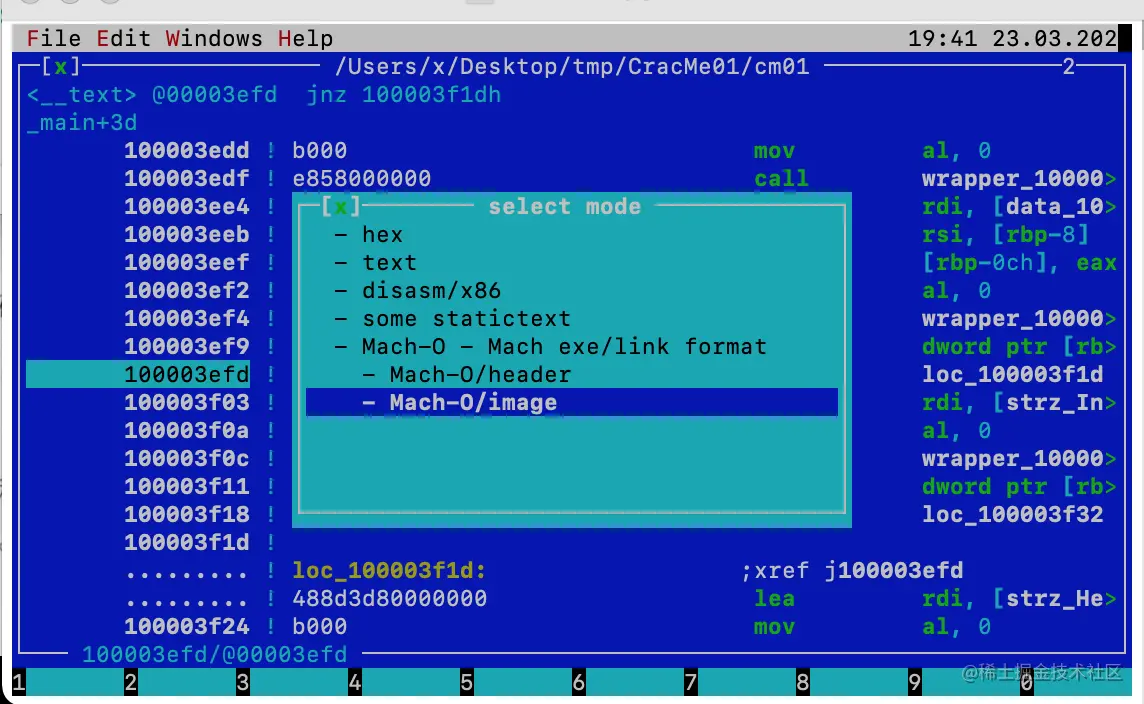Click address 100003f1d
Image resolution: width=1144 pixels, height=704 pixels.
[x=187, y=543]
